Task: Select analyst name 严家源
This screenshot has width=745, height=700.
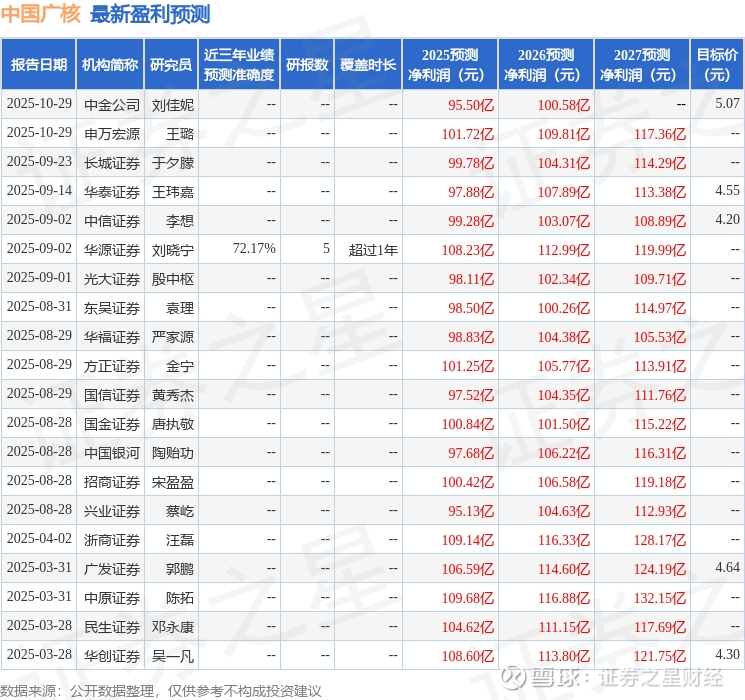Action: 173,337
